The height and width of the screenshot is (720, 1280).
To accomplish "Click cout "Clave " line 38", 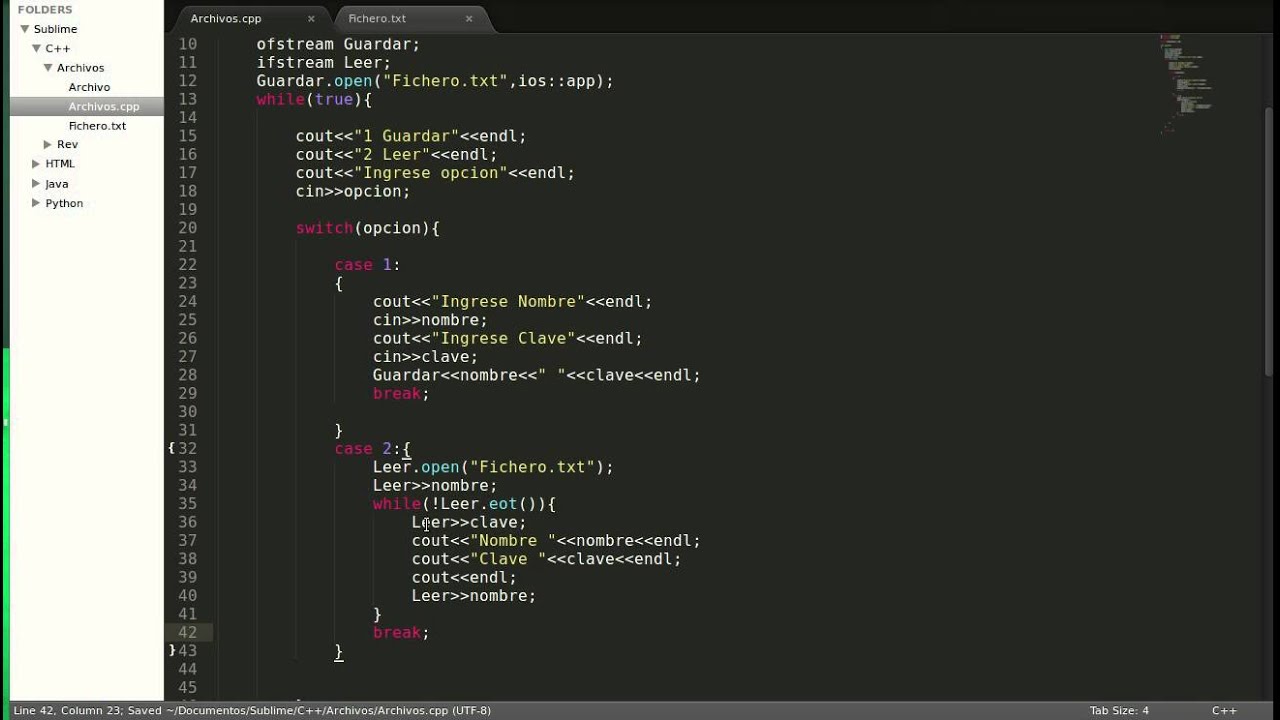I will 546,559.
